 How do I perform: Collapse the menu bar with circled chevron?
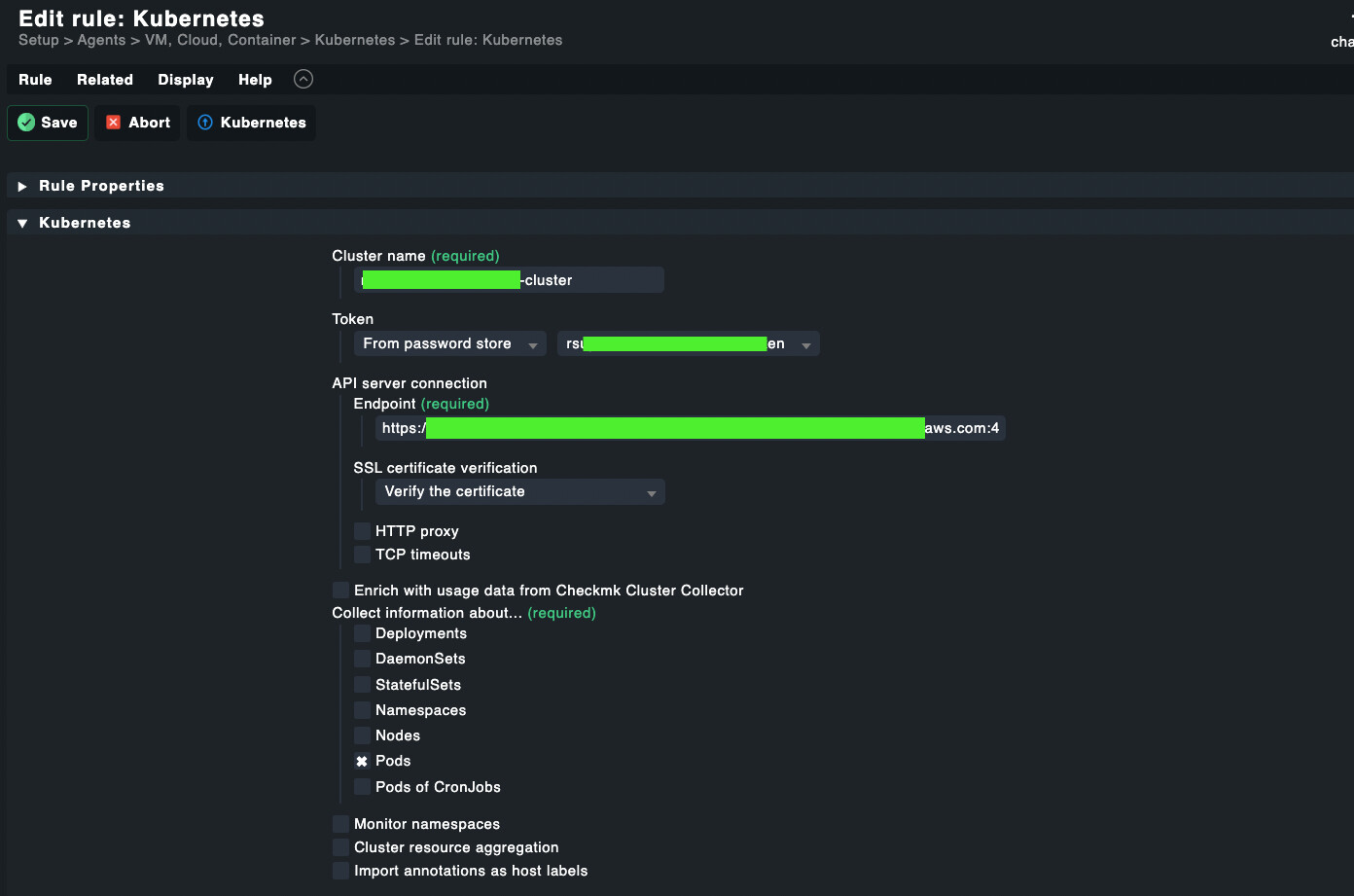(303, 80)
